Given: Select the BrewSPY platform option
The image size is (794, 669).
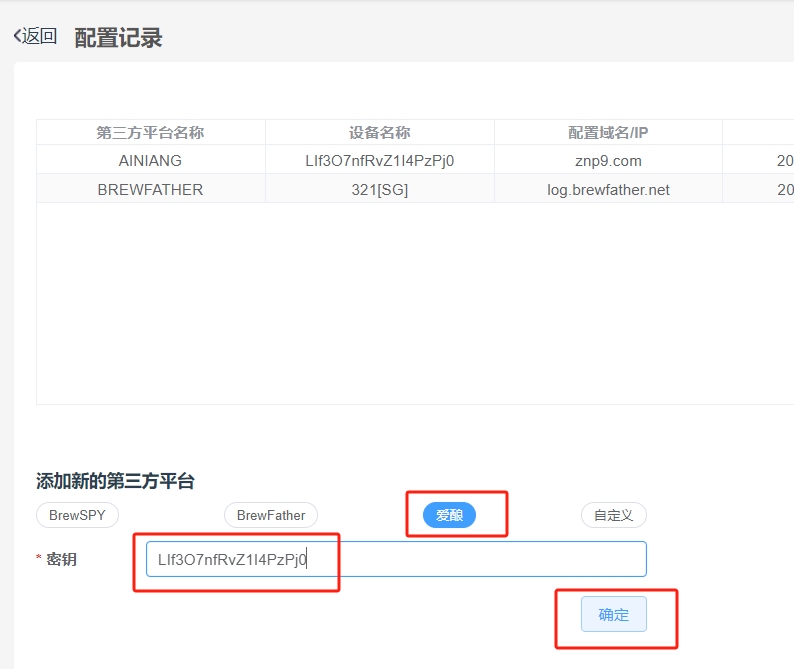Looking at the screenshot, I should click(x=77, y=515).
